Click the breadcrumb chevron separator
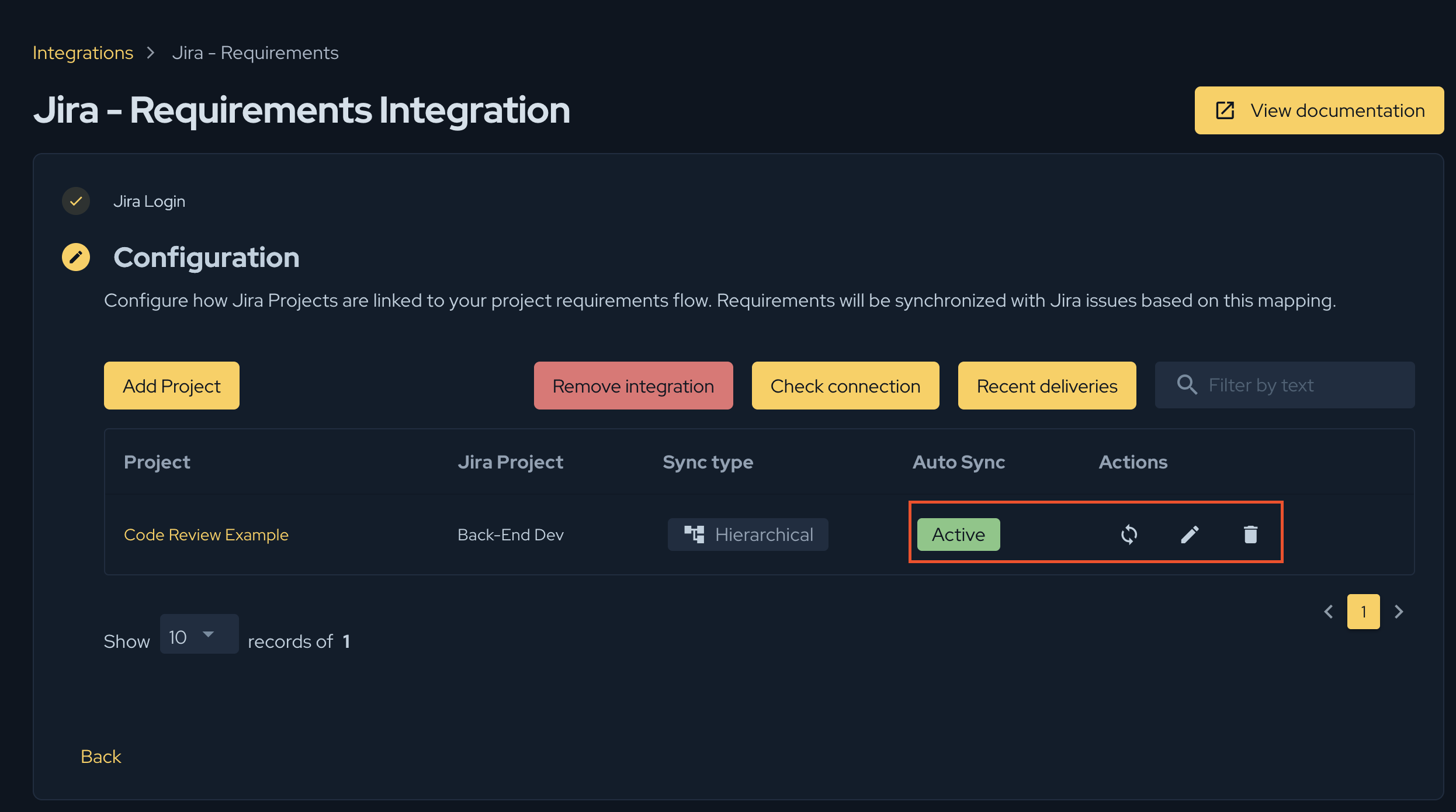Viewport: 1456px width, 812px height. point(151,53)
